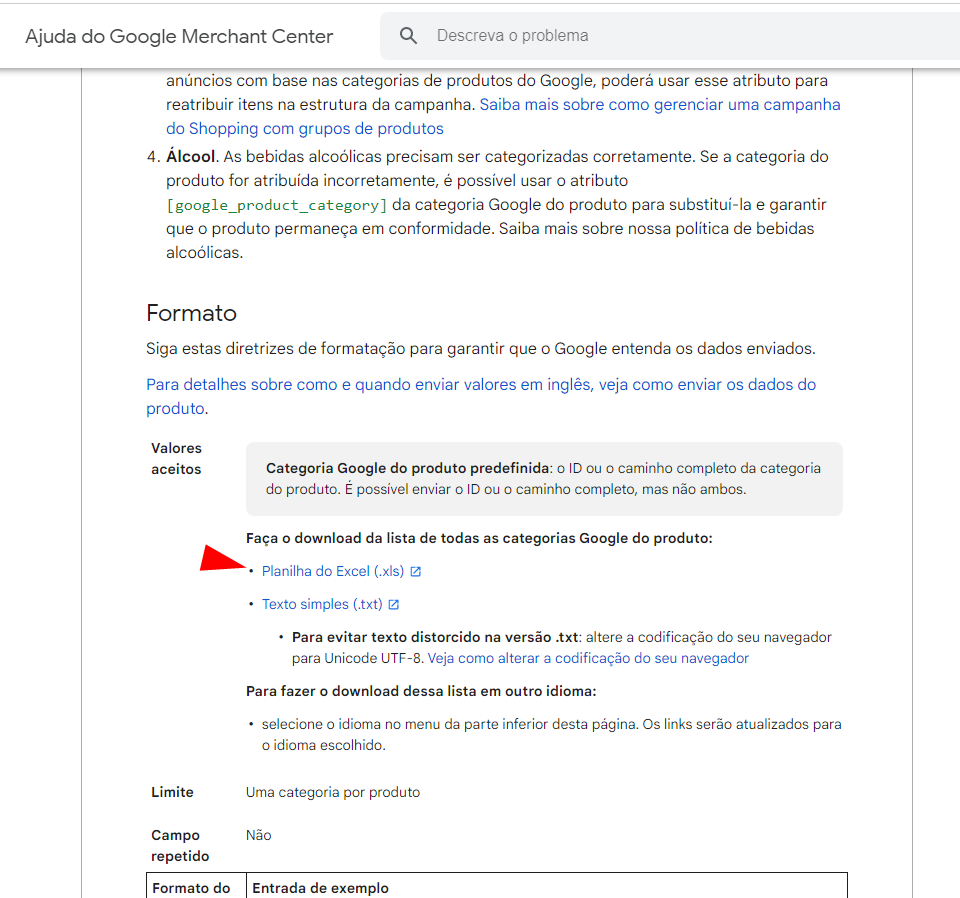Click the 'Não' value for Campo repetido

coord(258,835)
